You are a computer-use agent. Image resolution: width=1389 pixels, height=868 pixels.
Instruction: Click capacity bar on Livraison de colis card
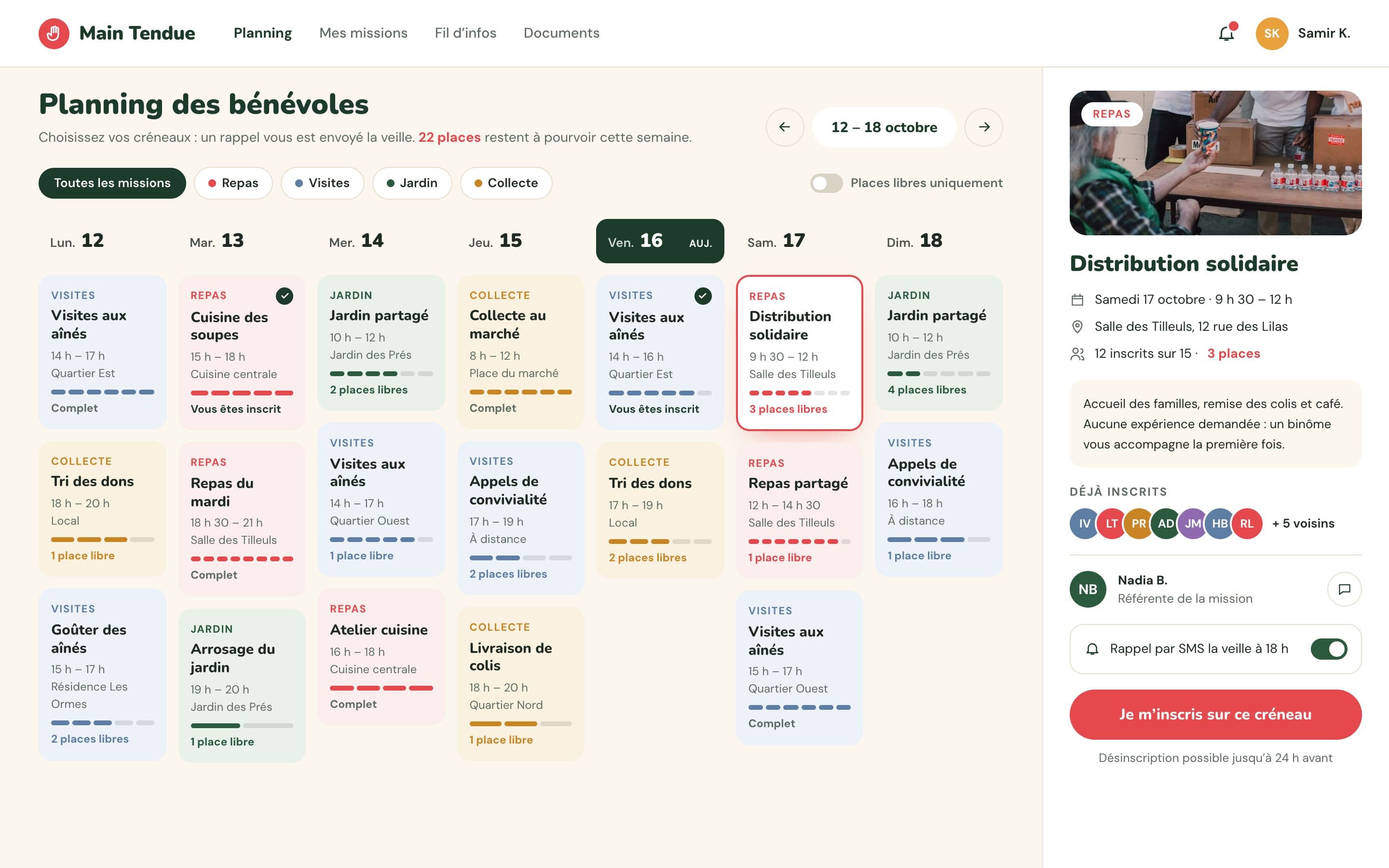520,723
